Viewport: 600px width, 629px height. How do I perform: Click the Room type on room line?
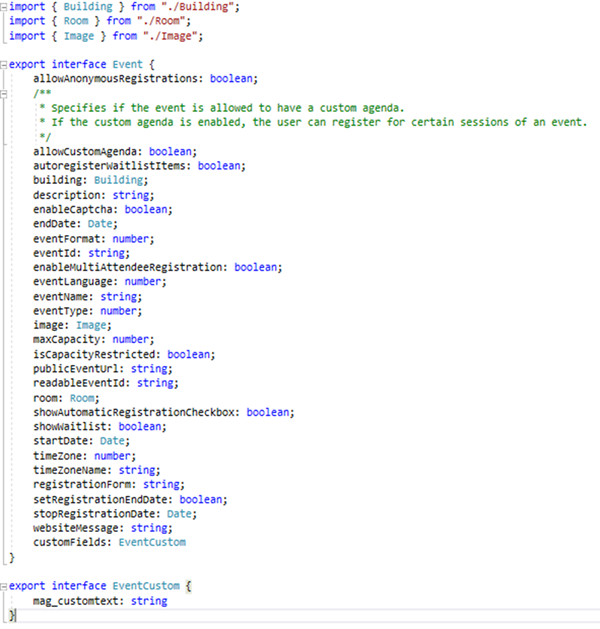83,397
